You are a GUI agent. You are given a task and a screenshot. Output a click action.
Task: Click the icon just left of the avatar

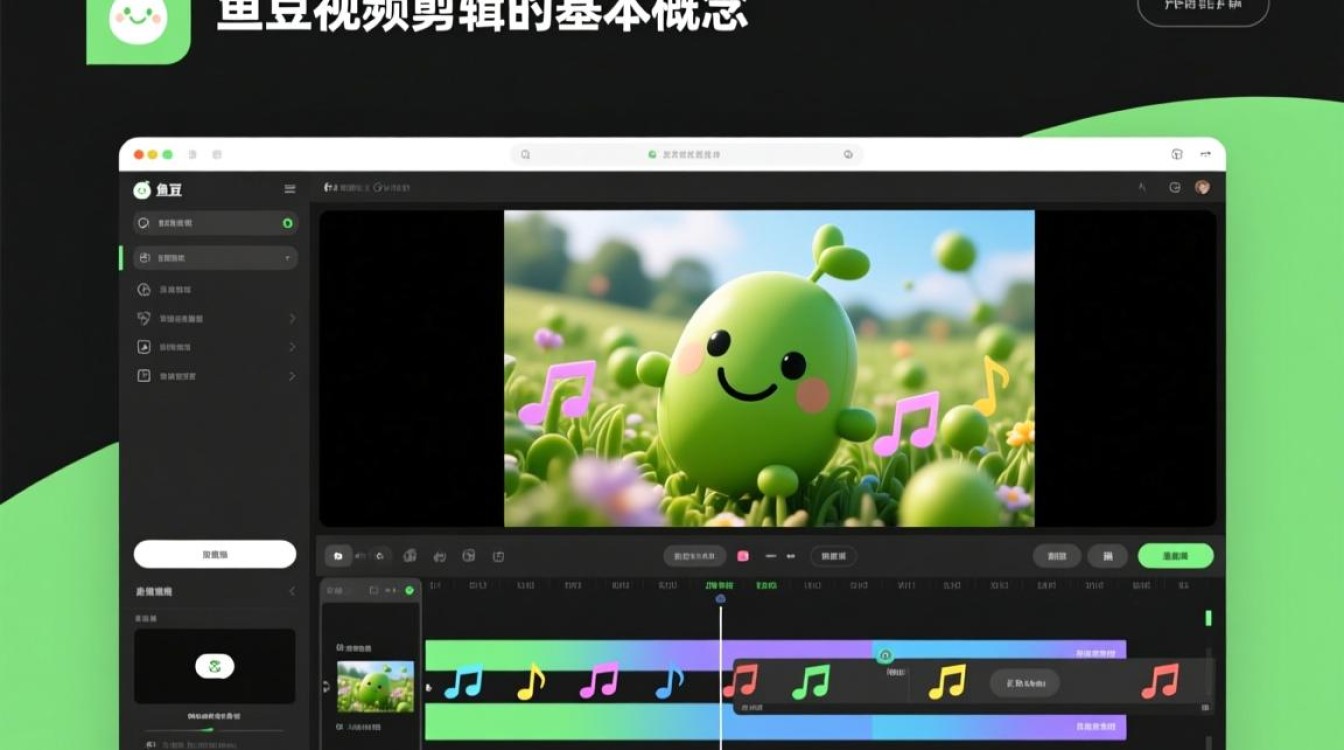pos(1175,187)
